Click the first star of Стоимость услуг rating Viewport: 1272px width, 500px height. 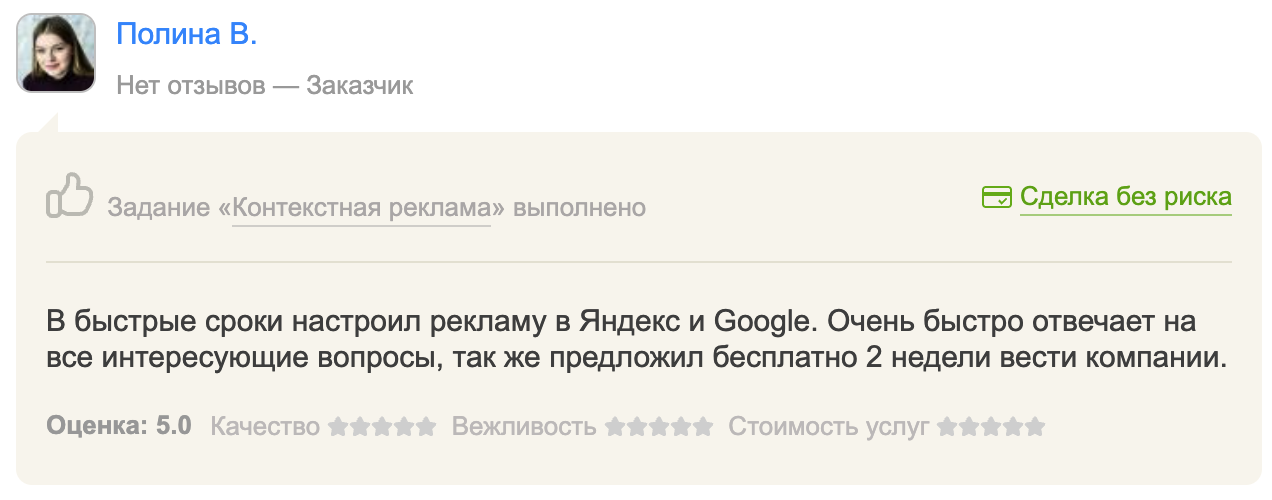pyautogui.click(x=946, y=427)
